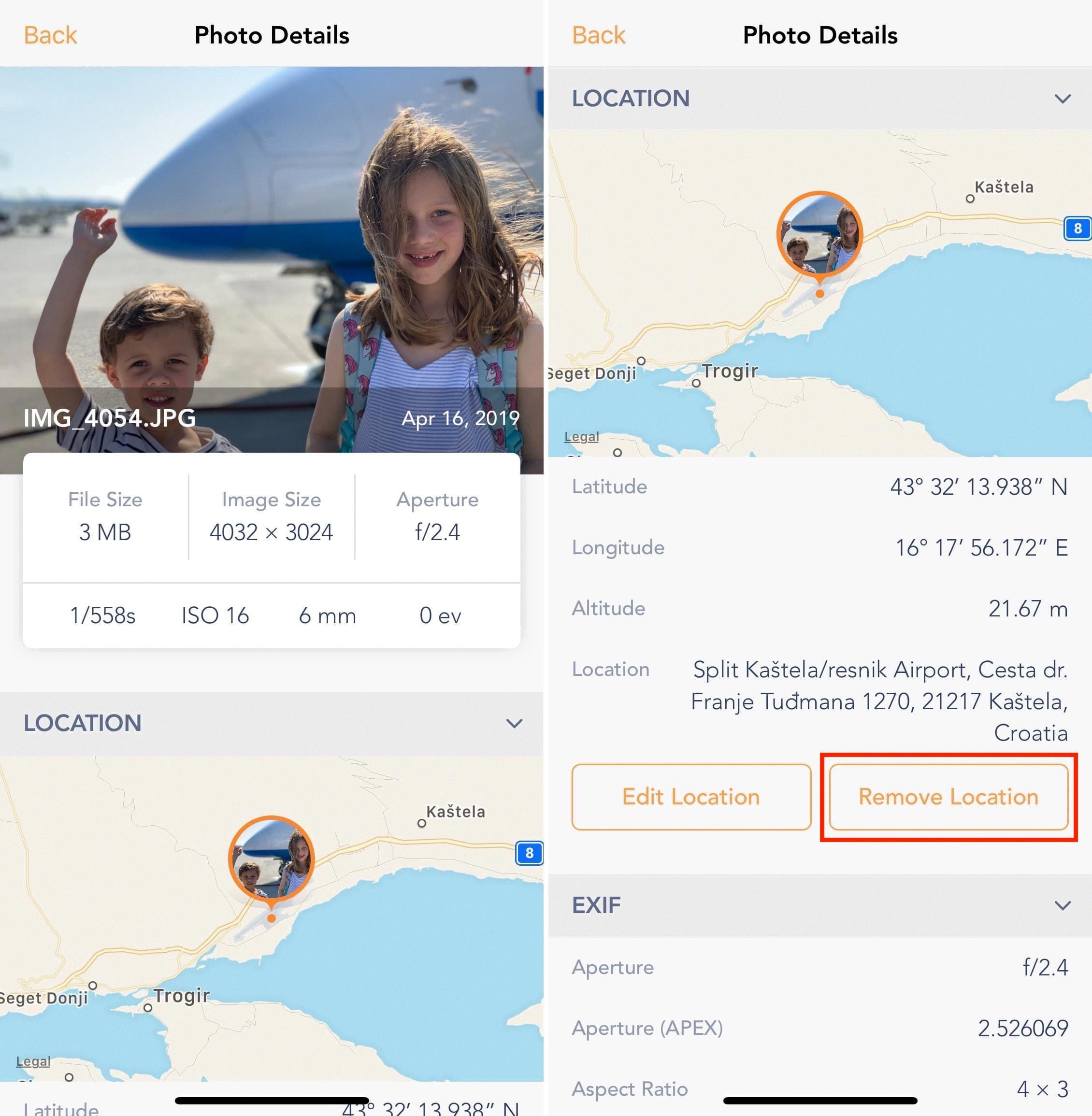Open the Legal link on the right map

(582, 436)
